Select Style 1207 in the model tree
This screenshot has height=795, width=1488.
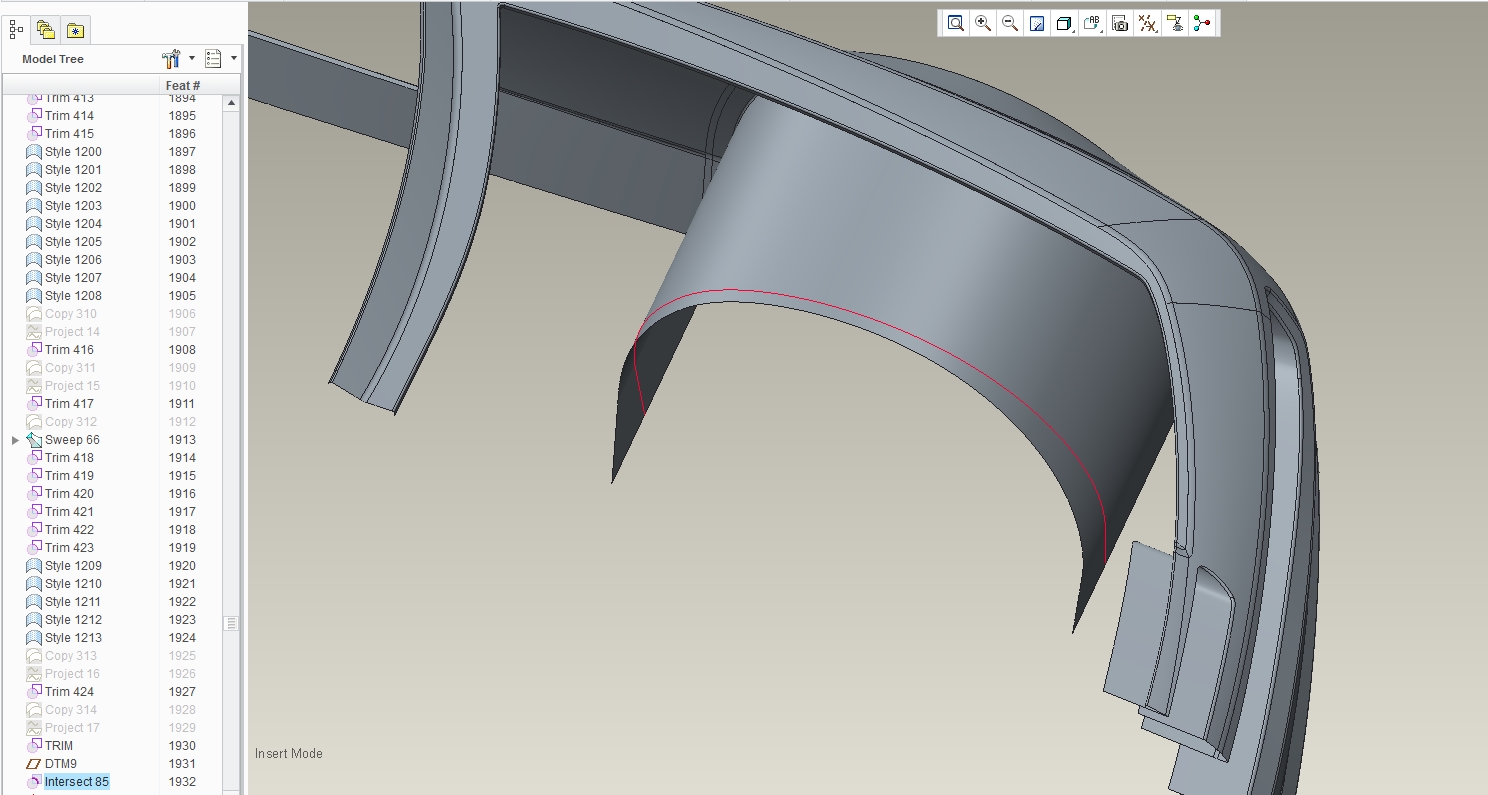click(x=73, y=278)
